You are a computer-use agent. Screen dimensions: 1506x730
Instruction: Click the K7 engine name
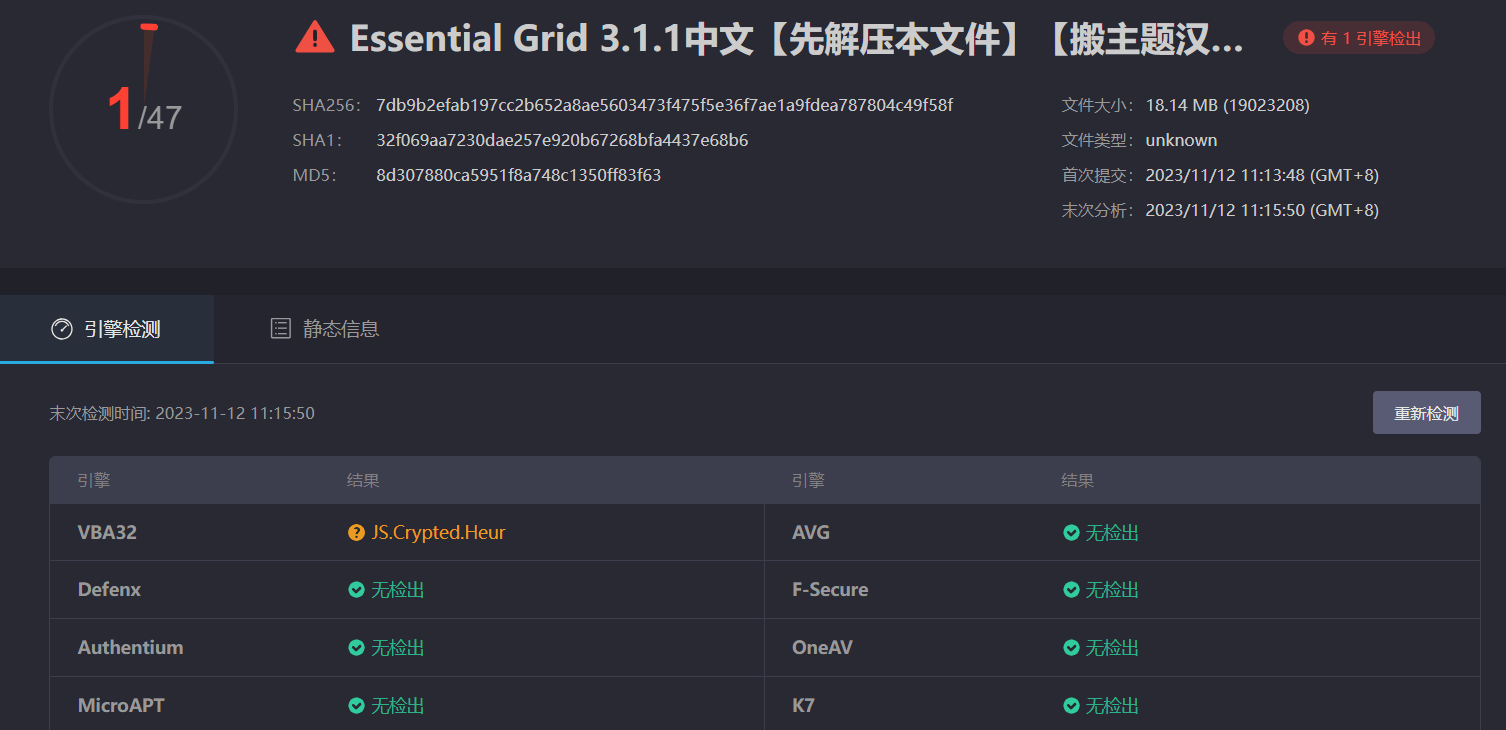pyautogui.click(x=803, y=706)
